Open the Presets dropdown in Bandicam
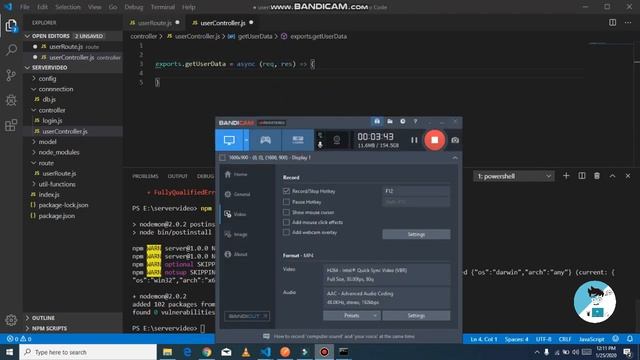The image size is (640, 360). tap(351, 316)
